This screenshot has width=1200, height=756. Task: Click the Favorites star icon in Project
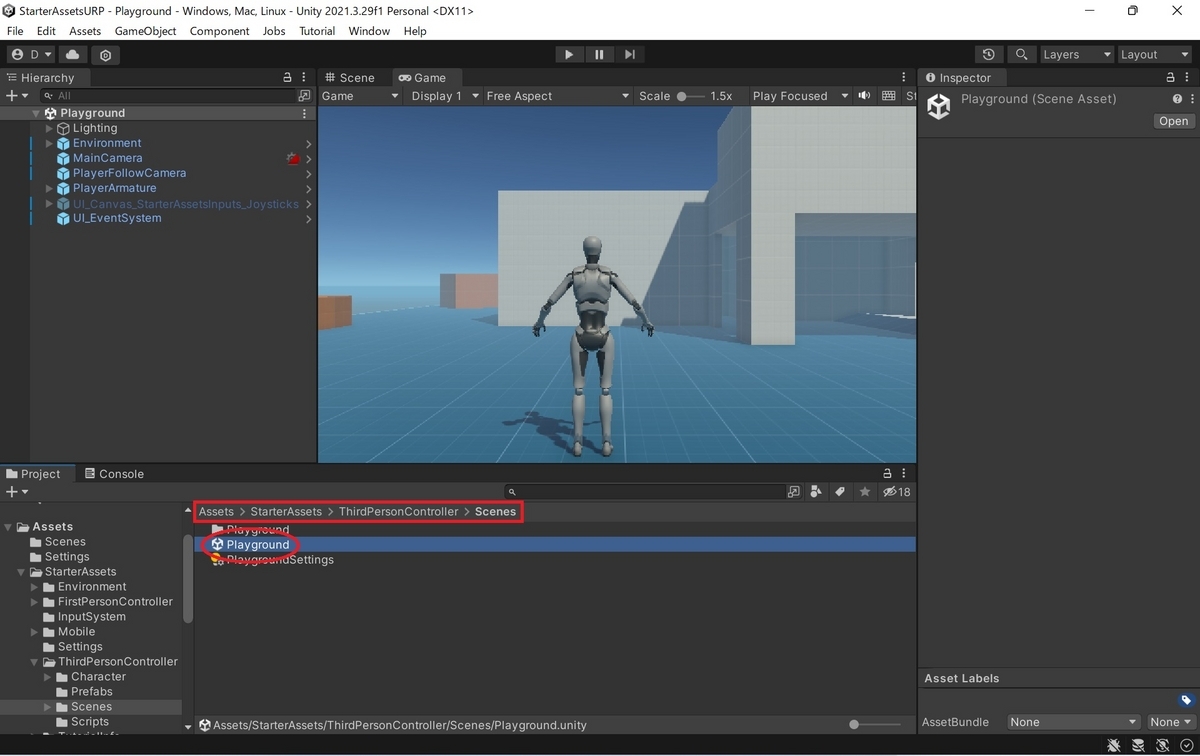coord(864,492)
